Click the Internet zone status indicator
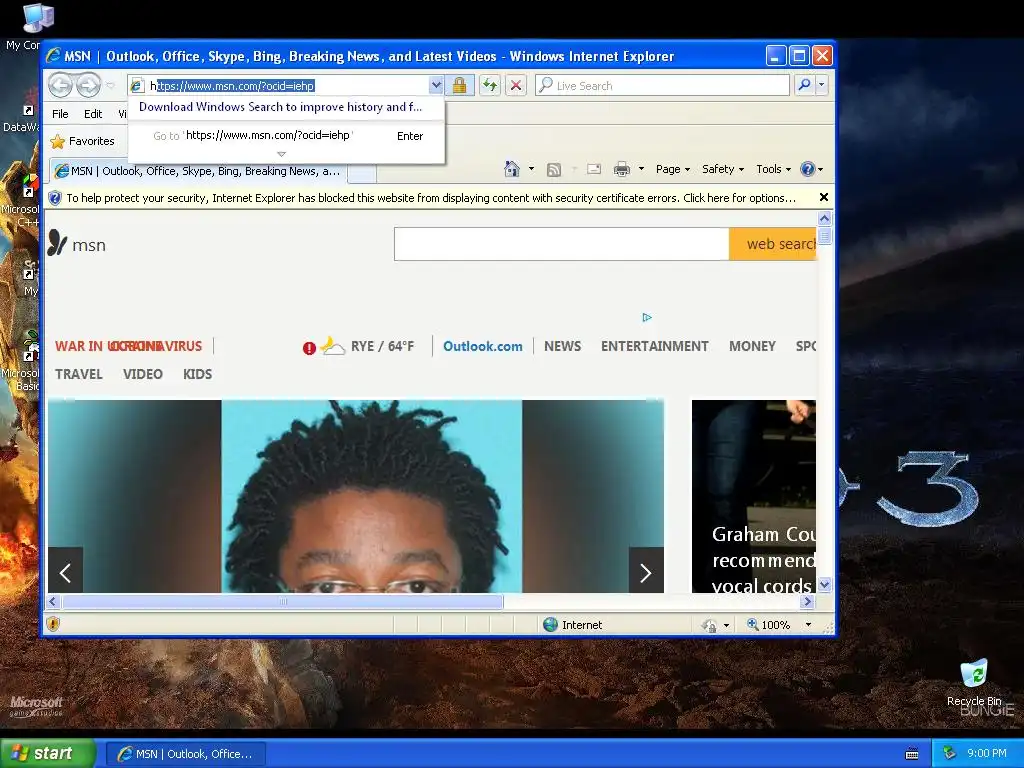 pos(573,625)
